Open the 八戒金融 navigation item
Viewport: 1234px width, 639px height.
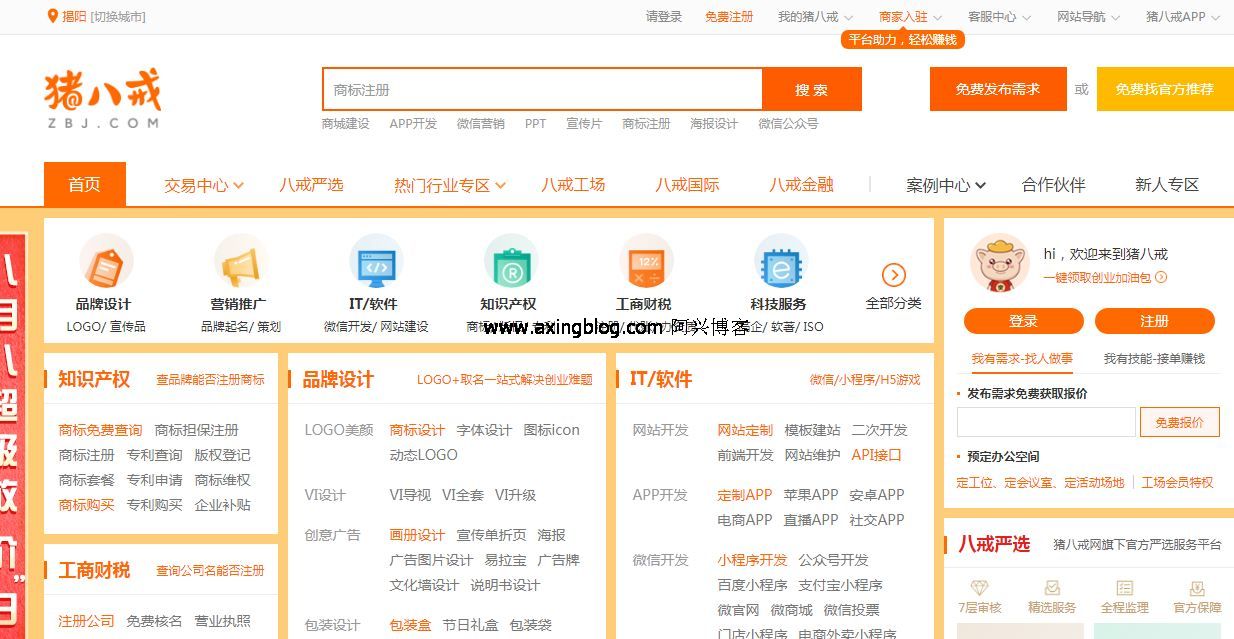801,185
